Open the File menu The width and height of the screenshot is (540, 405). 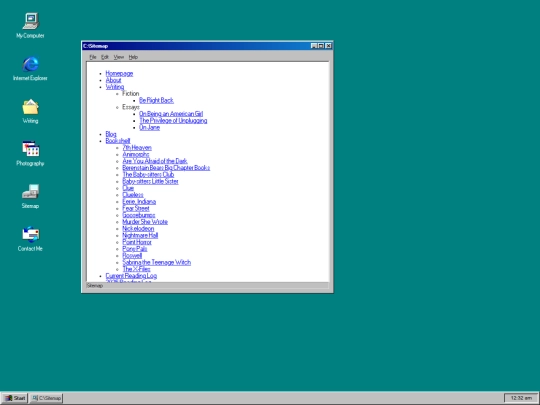[93, 57]
